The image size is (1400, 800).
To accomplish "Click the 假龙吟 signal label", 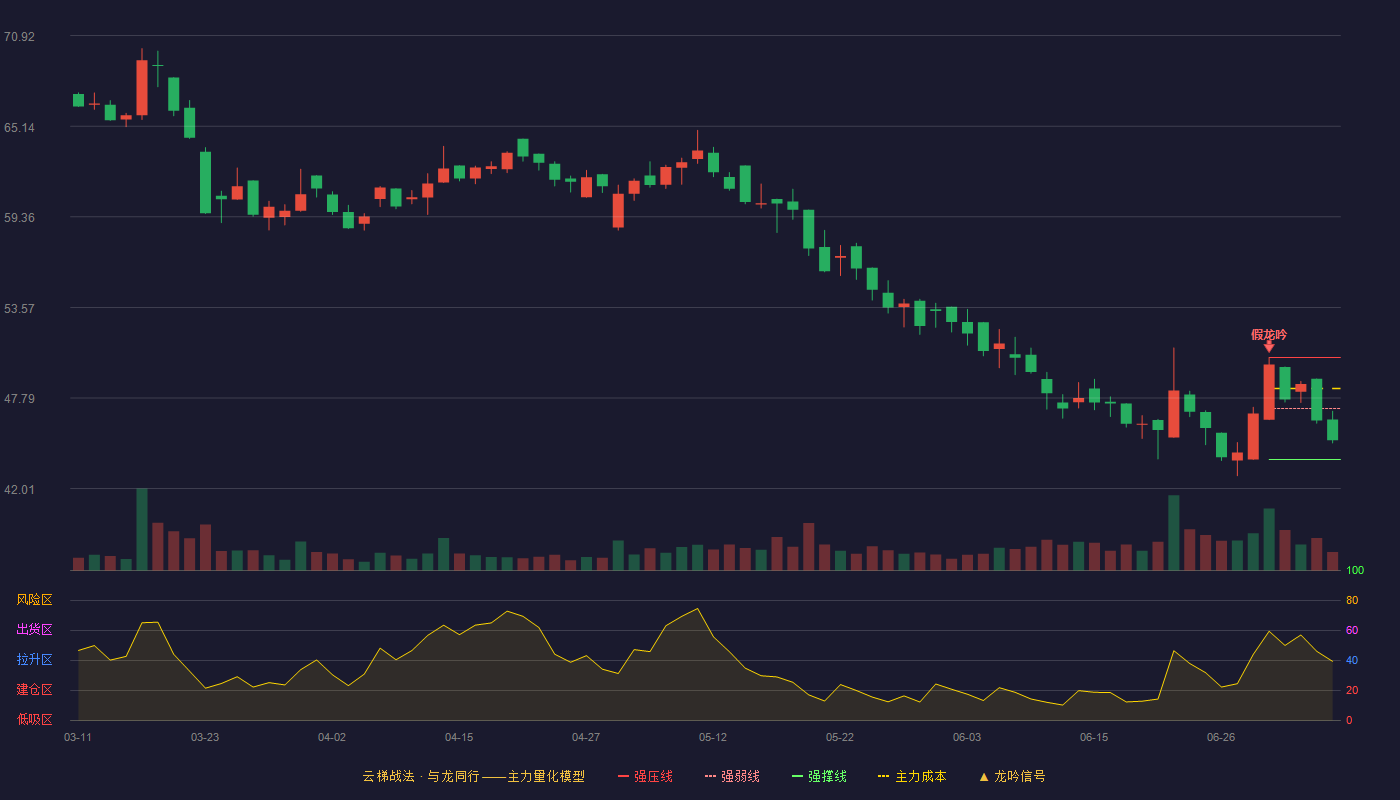I will coord(1269,334).
